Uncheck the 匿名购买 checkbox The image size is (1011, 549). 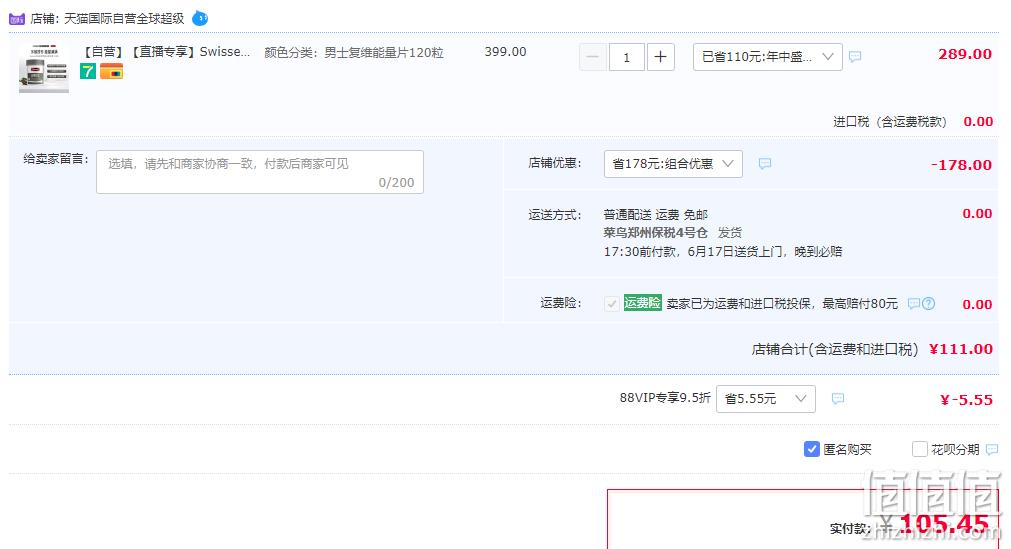pyautogui.click(x=812, y=449)
